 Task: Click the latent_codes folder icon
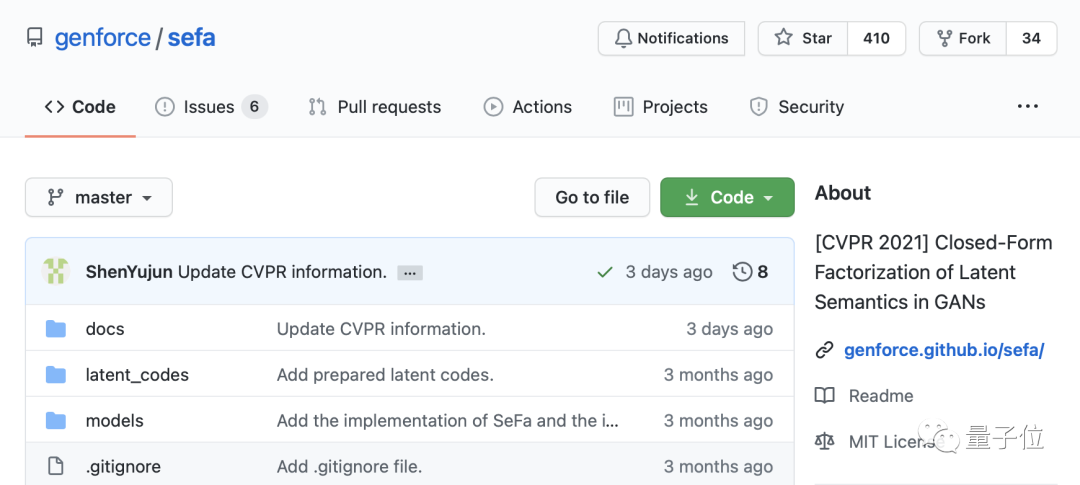56,375
